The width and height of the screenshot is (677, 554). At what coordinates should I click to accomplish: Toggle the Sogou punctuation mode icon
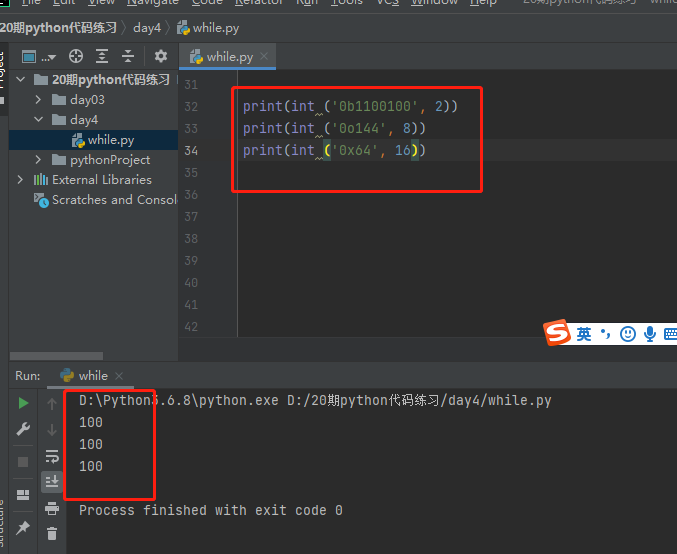coord(605,333)
